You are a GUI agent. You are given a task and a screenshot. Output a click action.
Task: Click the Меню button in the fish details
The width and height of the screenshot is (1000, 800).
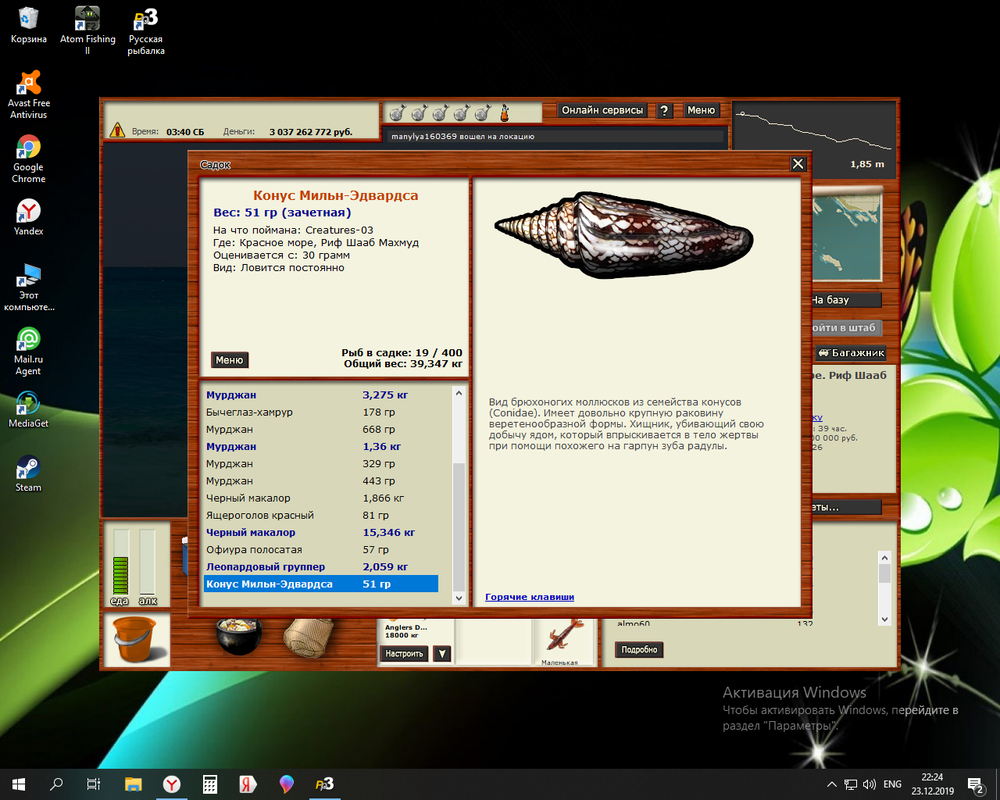pos(229,360)
